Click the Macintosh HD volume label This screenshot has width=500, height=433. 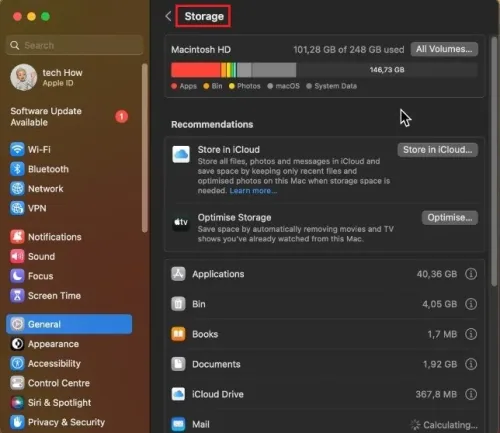click(201, 50)
